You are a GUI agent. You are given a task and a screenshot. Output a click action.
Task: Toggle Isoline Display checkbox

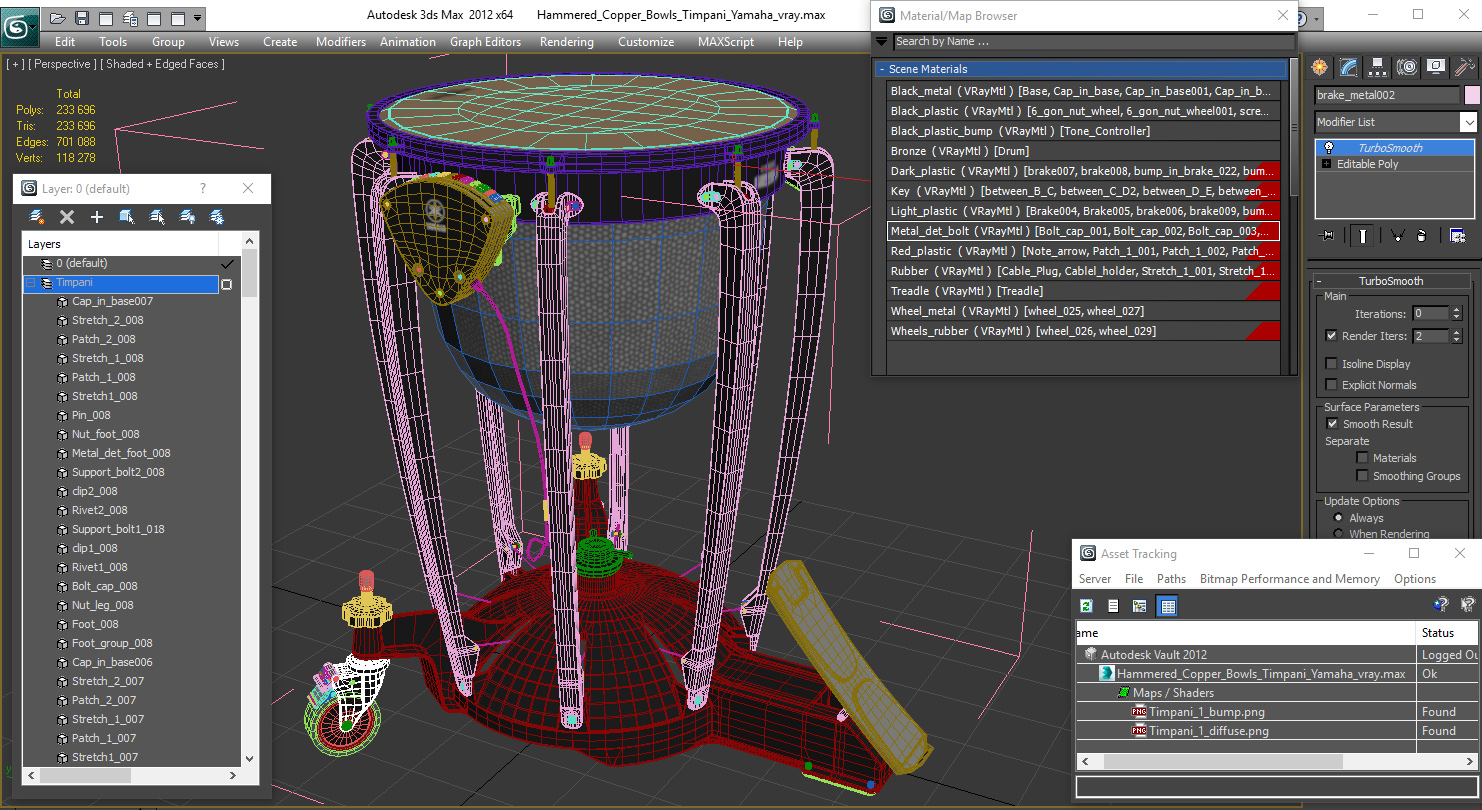(x=1331, y=364)
